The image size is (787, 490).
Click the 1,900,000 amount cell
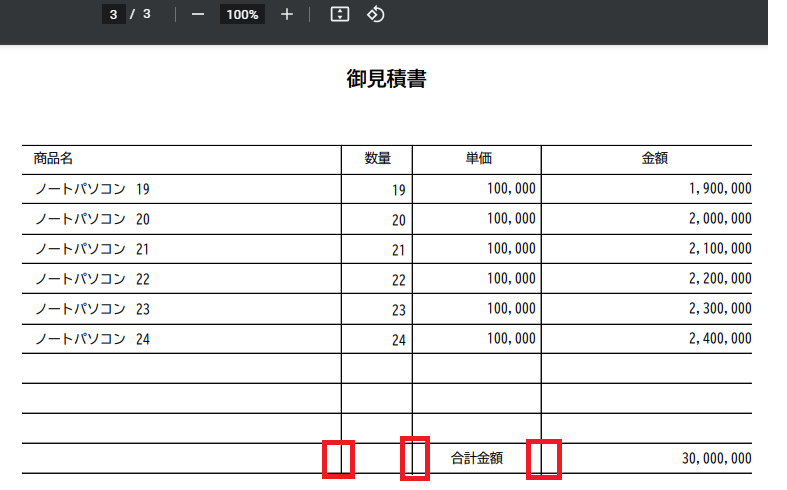click(719, 189)
